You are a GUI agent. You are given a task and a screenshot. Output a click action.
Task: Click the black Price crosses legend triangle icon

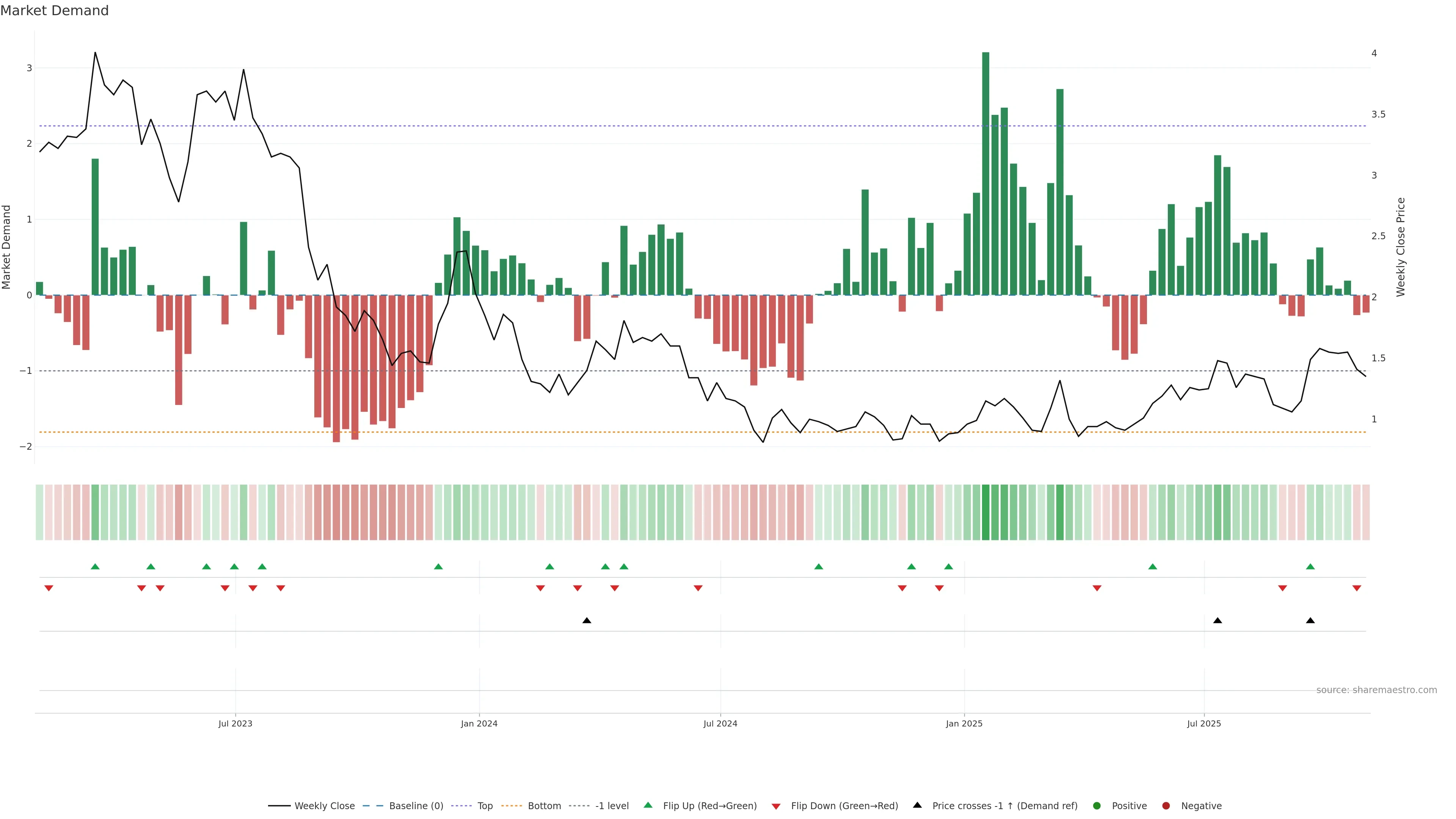click(917, 805)
